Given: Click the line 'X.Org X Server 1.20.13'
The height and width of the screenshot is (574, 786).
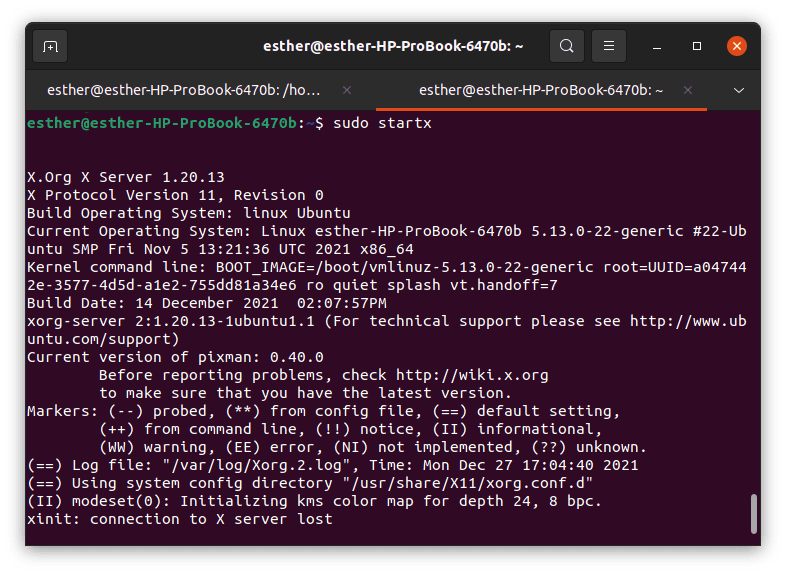Looking at the screenshot, I should point(126,177).
